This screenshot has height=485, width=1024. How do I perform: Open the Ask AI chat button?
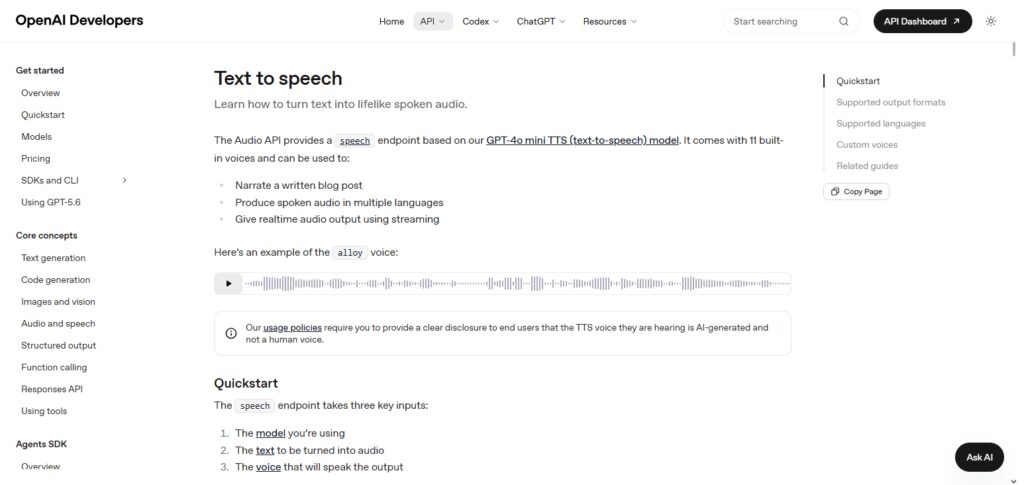(979, 457)
